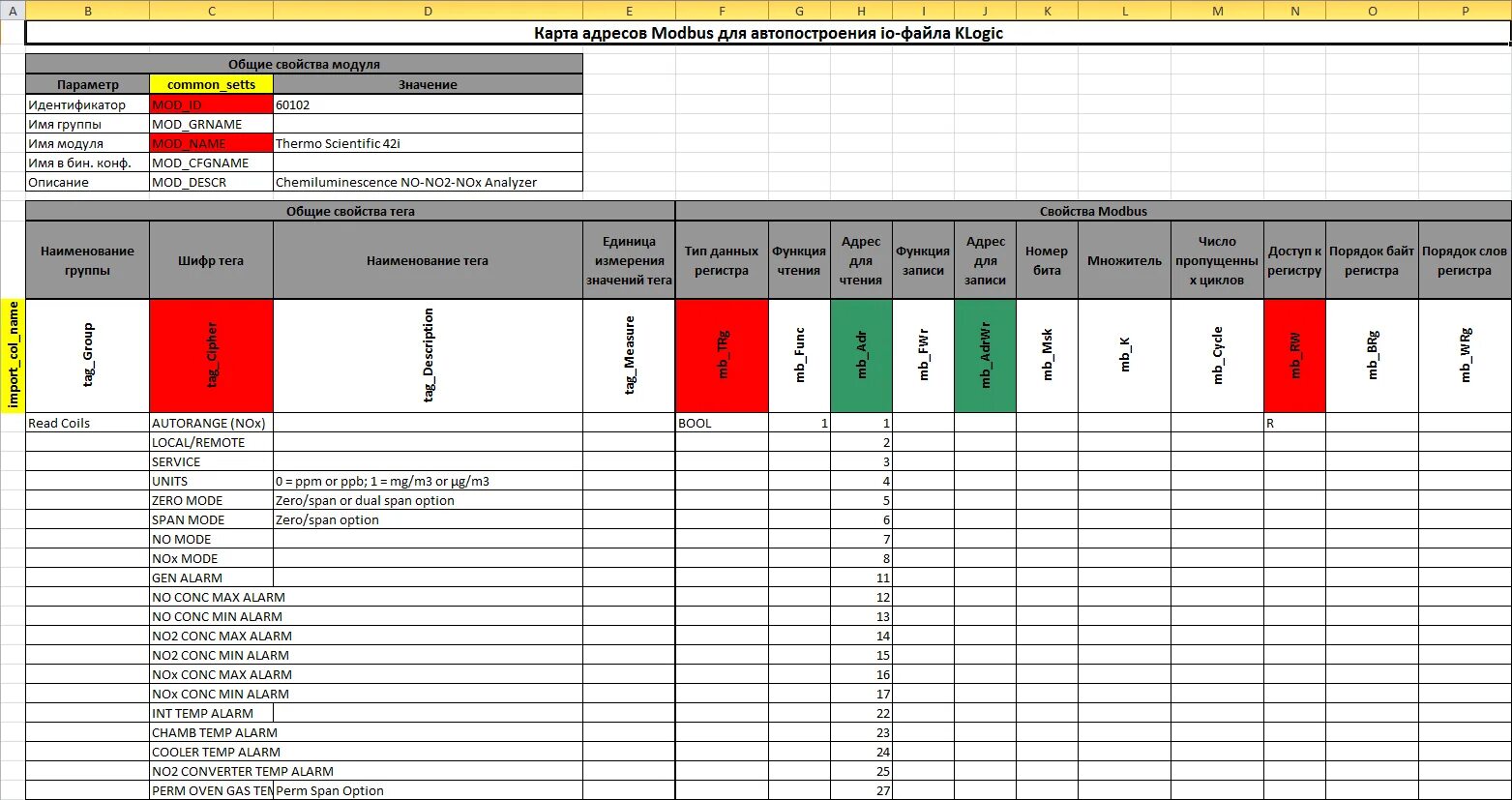Select the red MOD_NAME cell
This screenshot has height=800, width=1512.
(x=212, y=143)
